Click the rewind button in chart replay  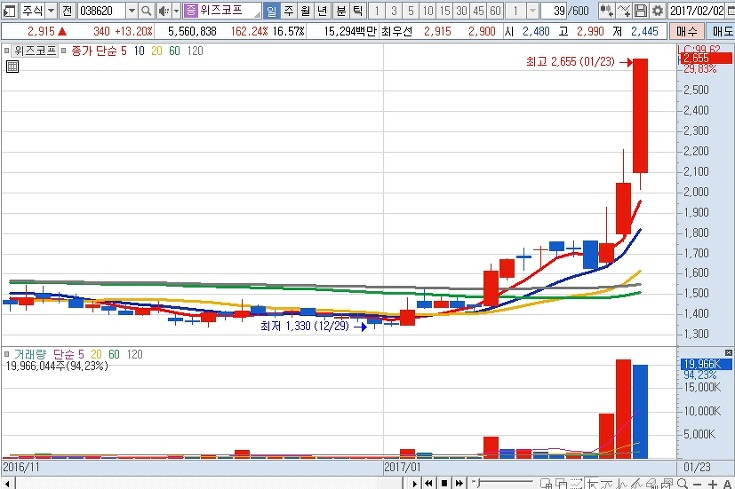click(428, 483)
